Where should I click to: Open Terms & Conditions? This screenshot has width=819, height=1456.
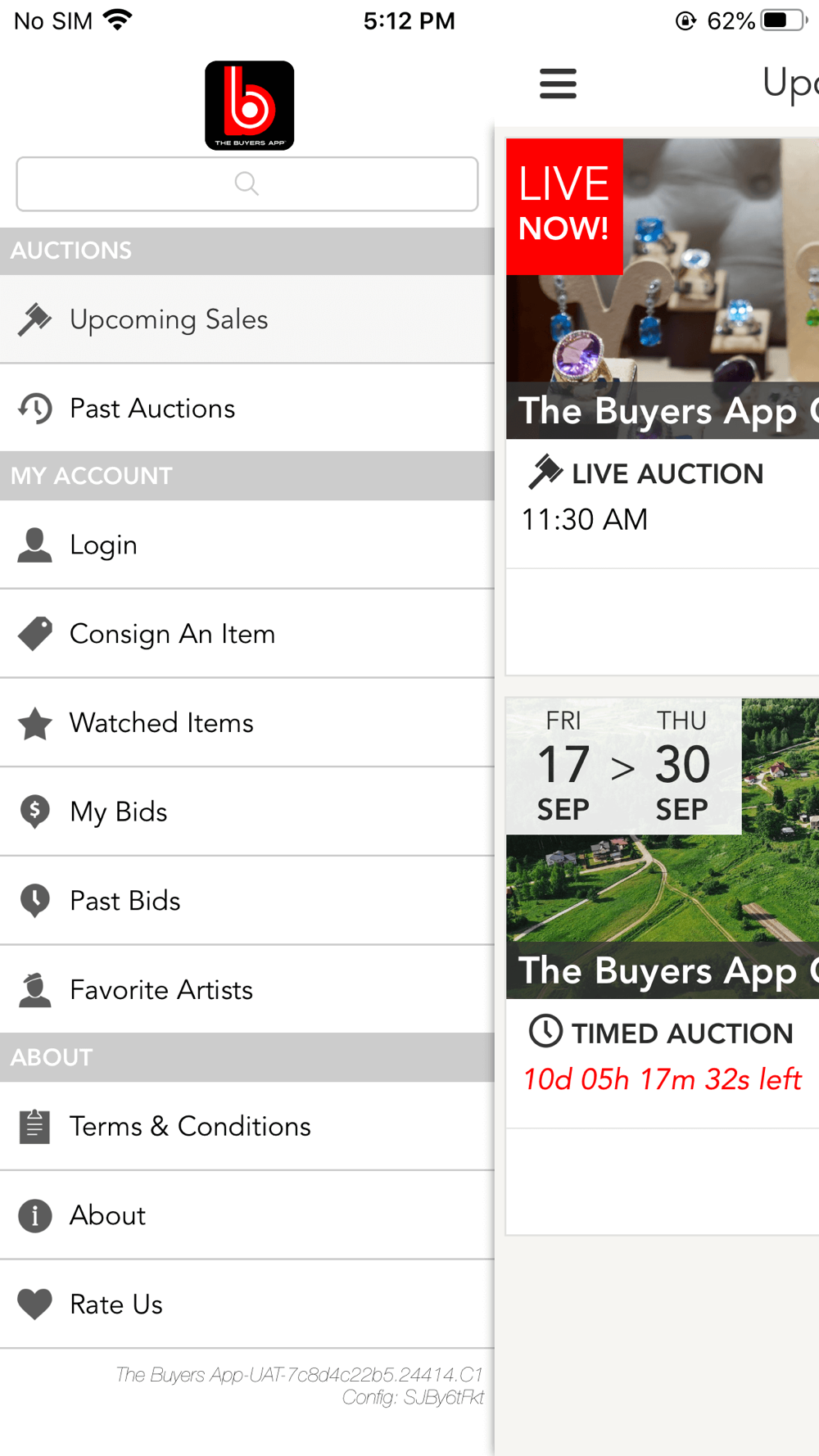point(247,1127)
